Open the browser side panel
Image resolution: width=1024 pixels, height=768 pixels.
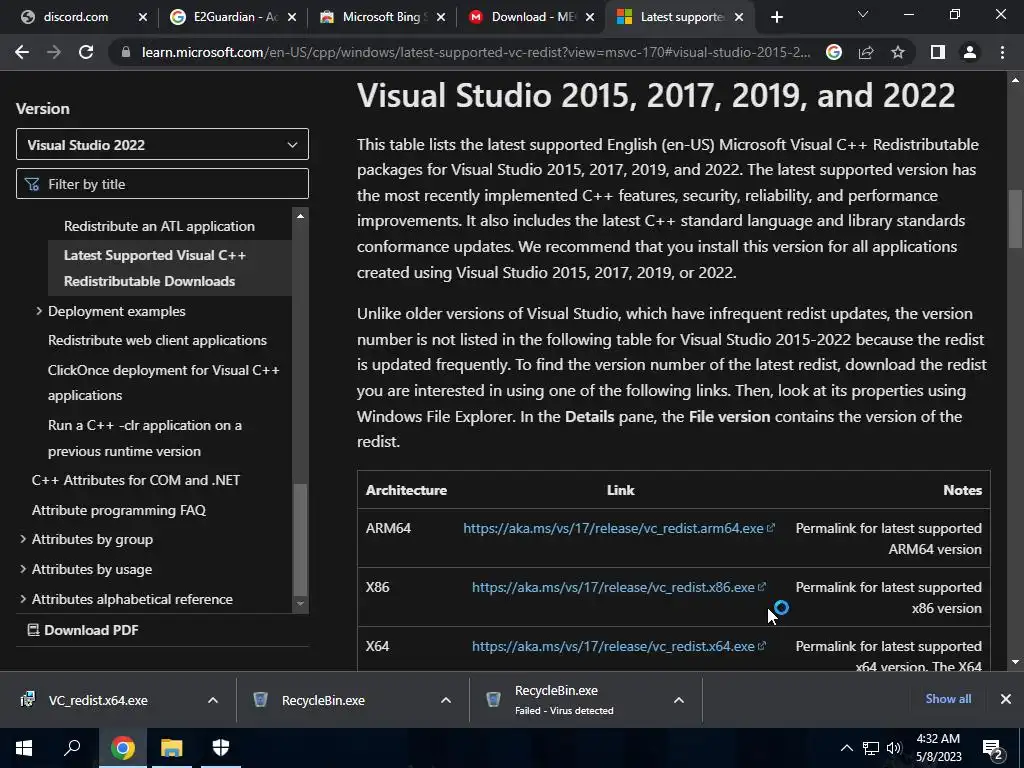click(x=938, y=52)
